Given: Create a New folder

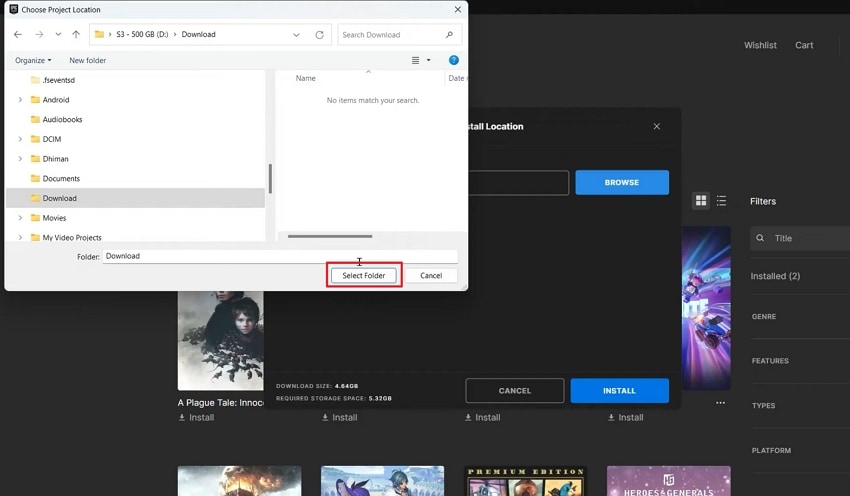Looking at the screenshot, I should [87, 60].
